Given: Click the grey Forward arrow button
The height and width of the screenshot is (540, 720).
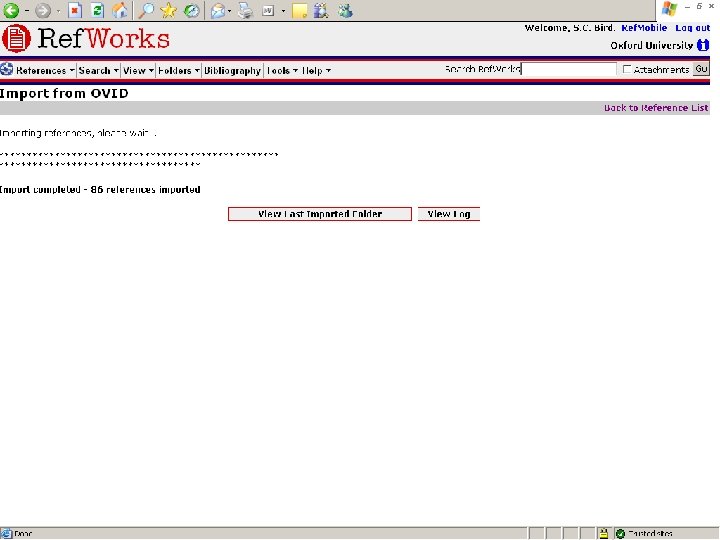Looking at the screenshot, I should tap(43, 10).
